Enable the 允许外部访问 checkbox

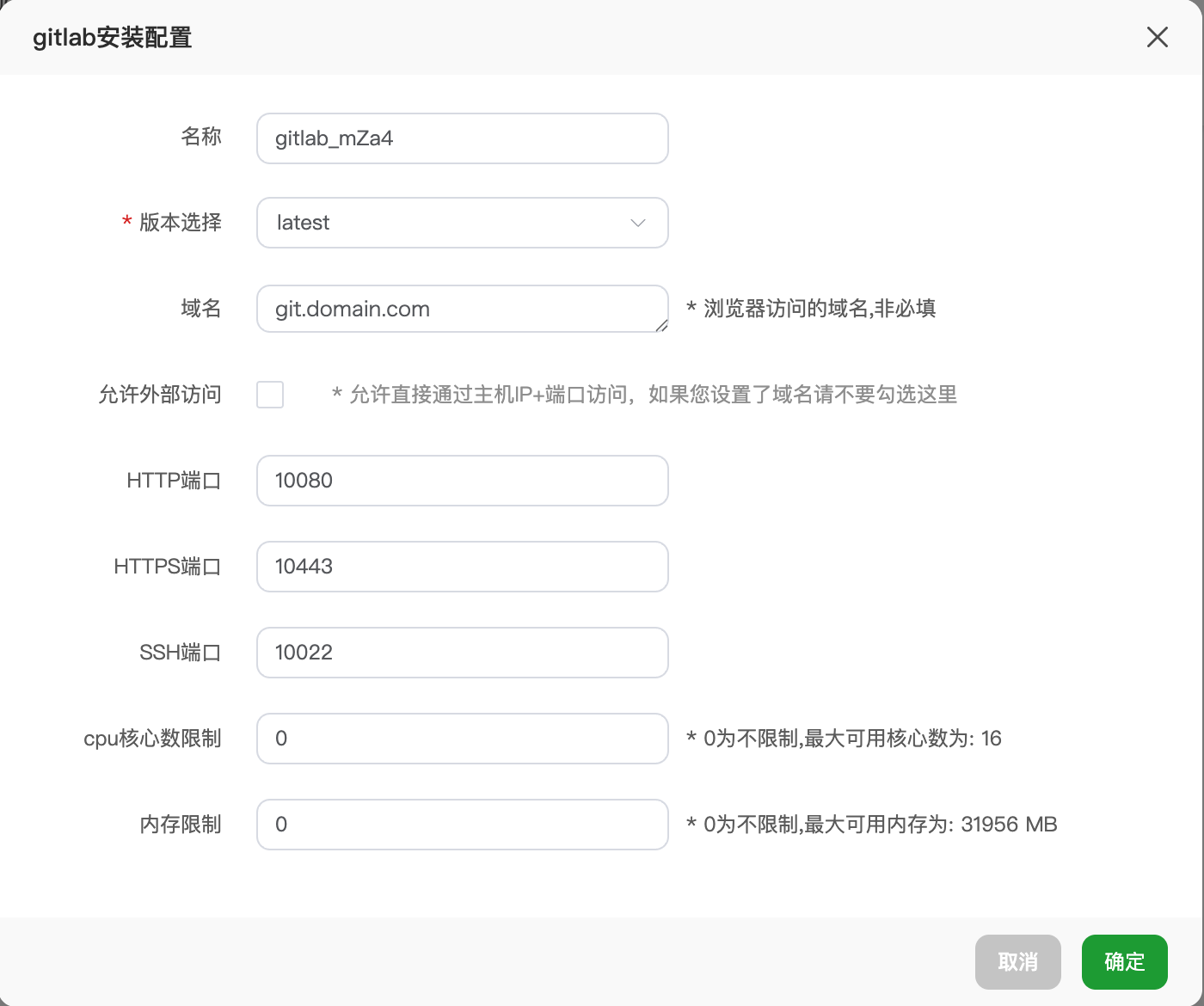click(x=270, y=395)
